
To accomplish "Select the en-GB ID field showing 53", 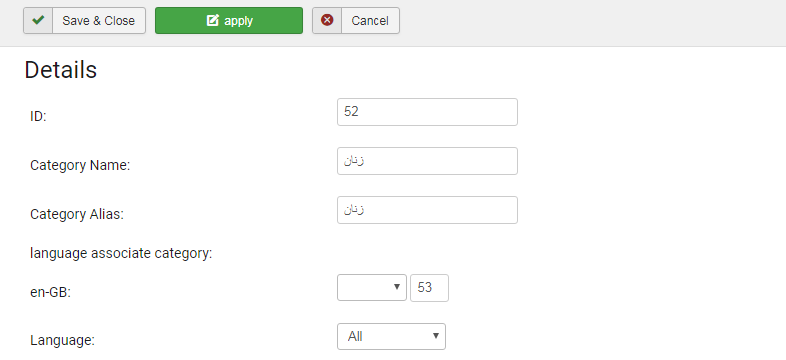I will click(x=430, y=288).
